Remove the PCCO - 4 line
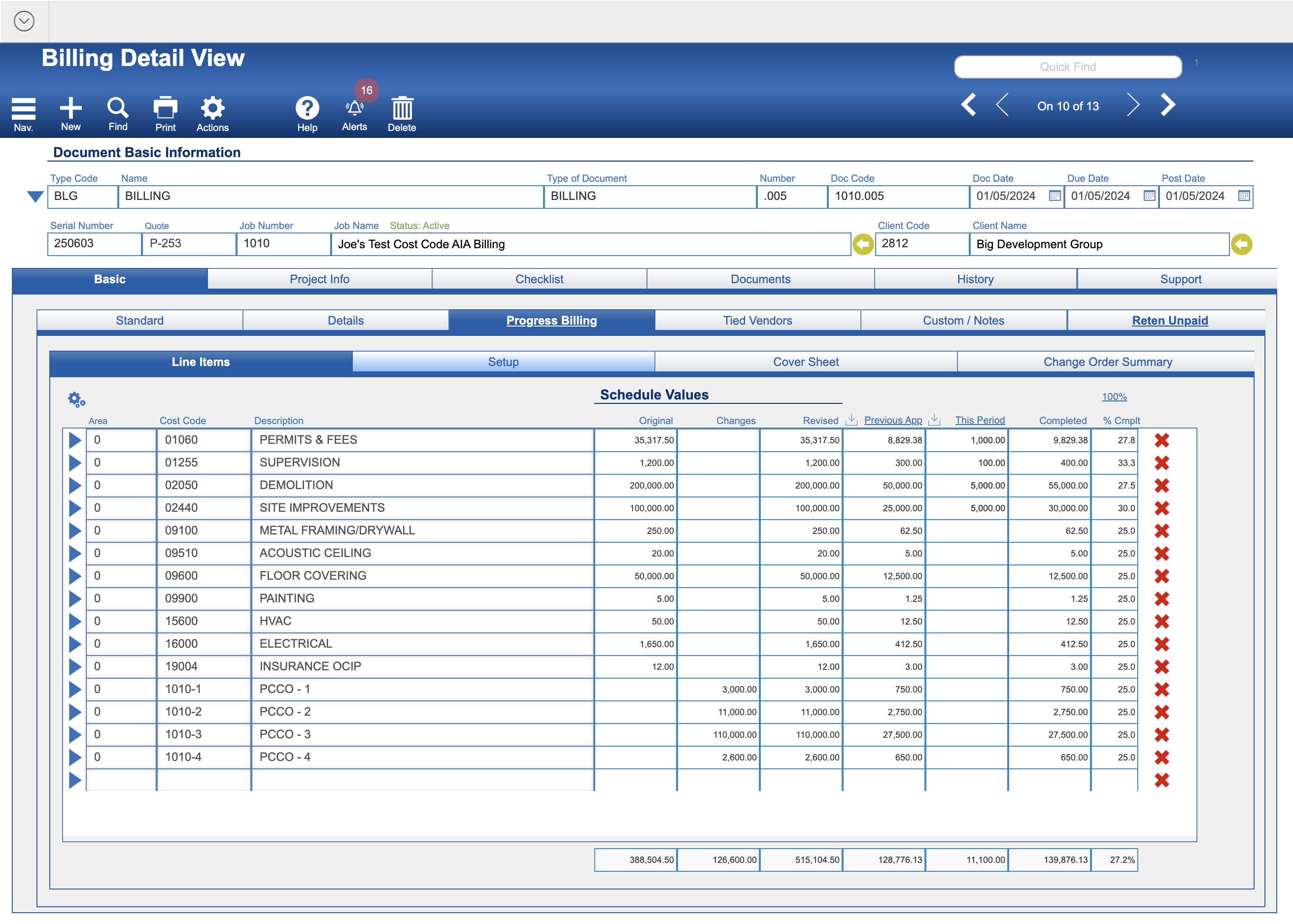1293x924 pixels. (1161, 758)
